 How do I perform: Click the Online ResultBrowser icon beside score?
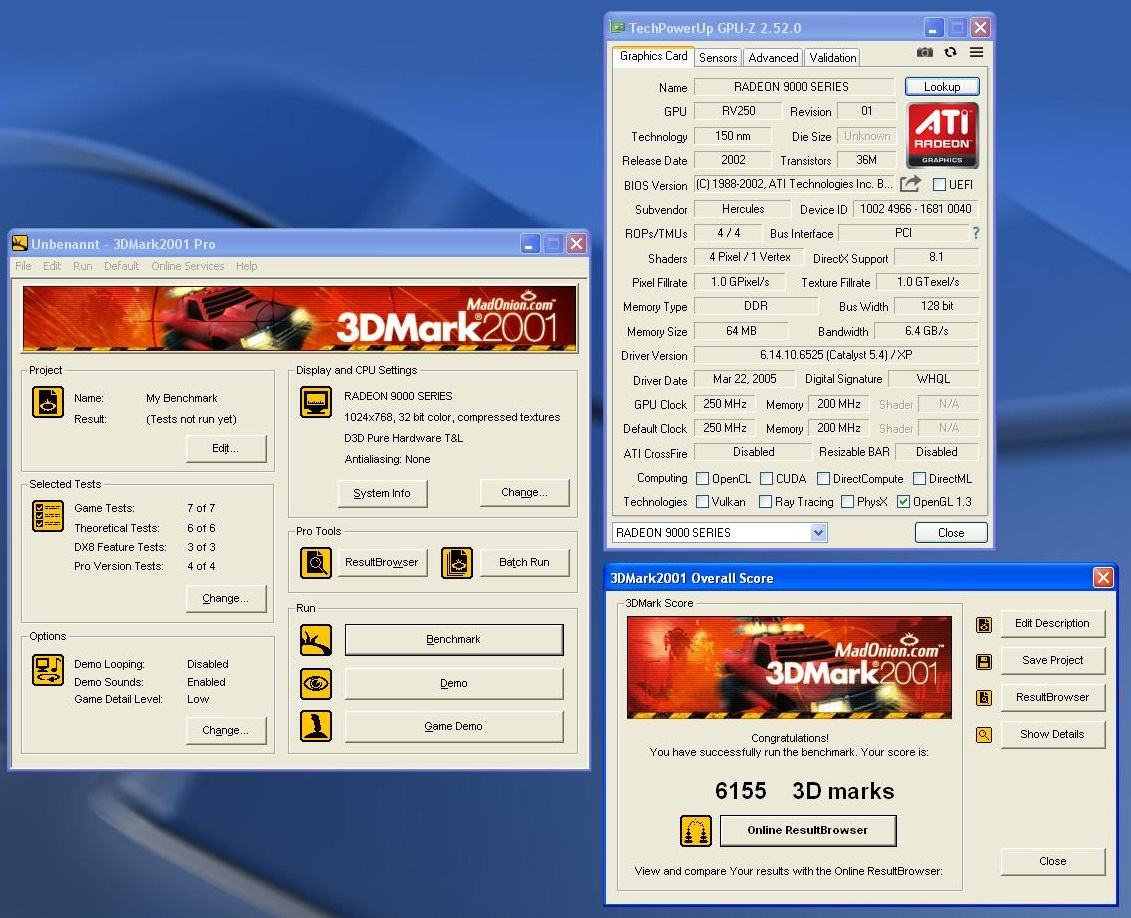click(x=696, y=831)
